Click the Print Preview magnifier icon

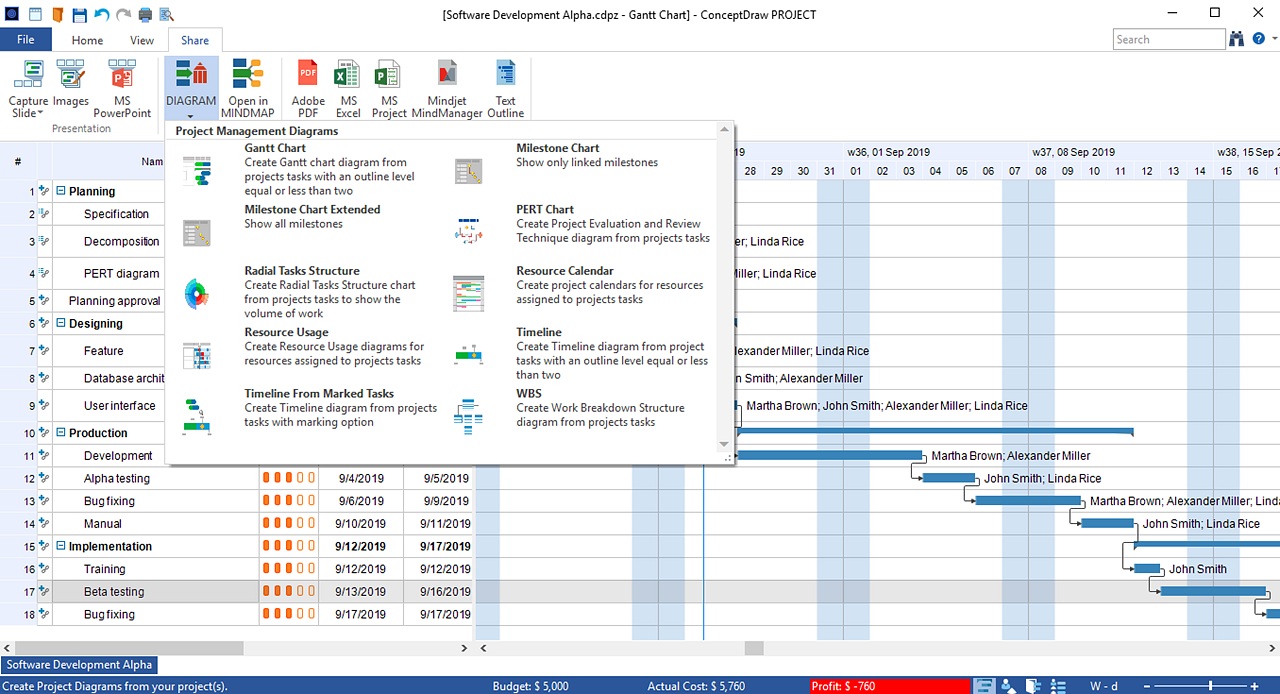click(x=166, y=14)
